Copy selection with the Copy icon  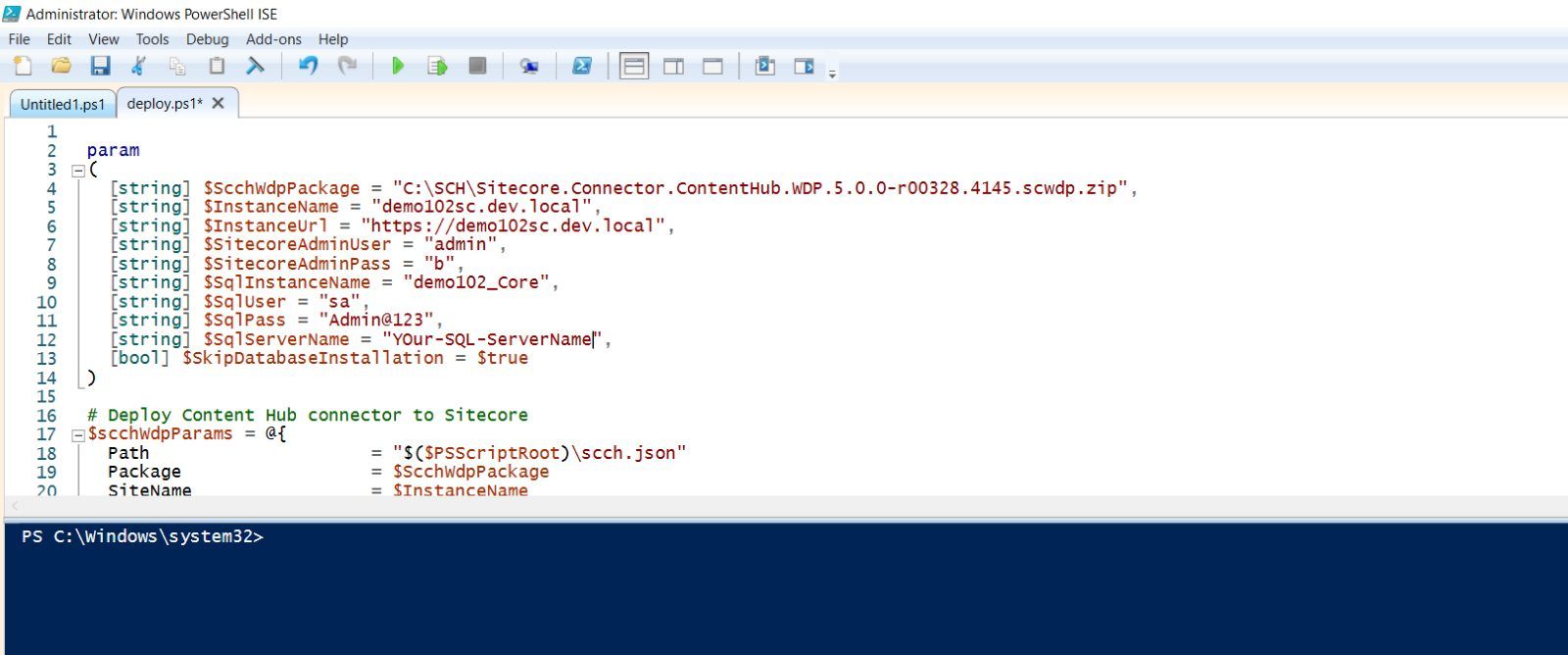click(x=177, y=66)
